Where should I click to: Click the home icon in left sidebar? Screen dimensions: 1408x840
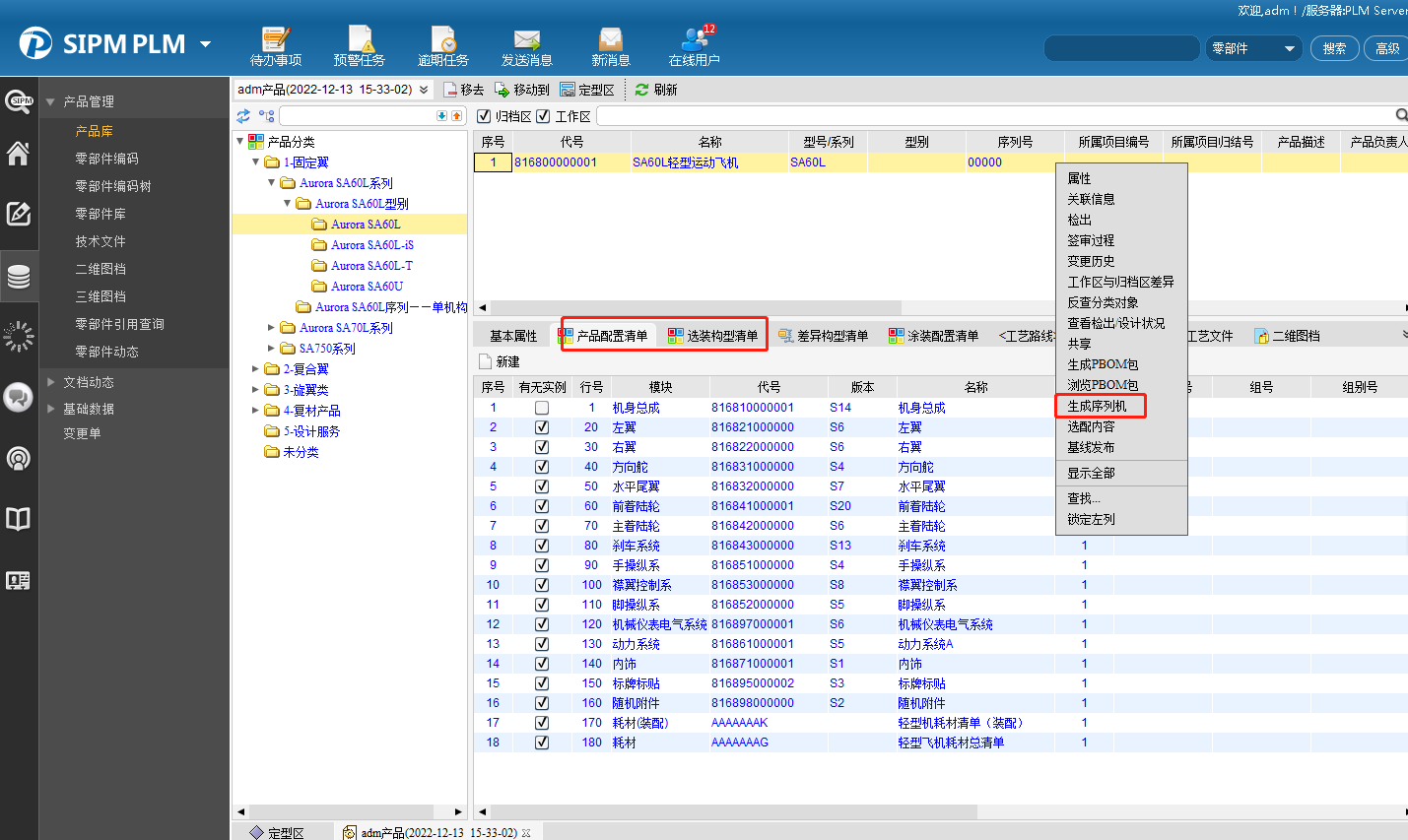click(x=19, y=154)
